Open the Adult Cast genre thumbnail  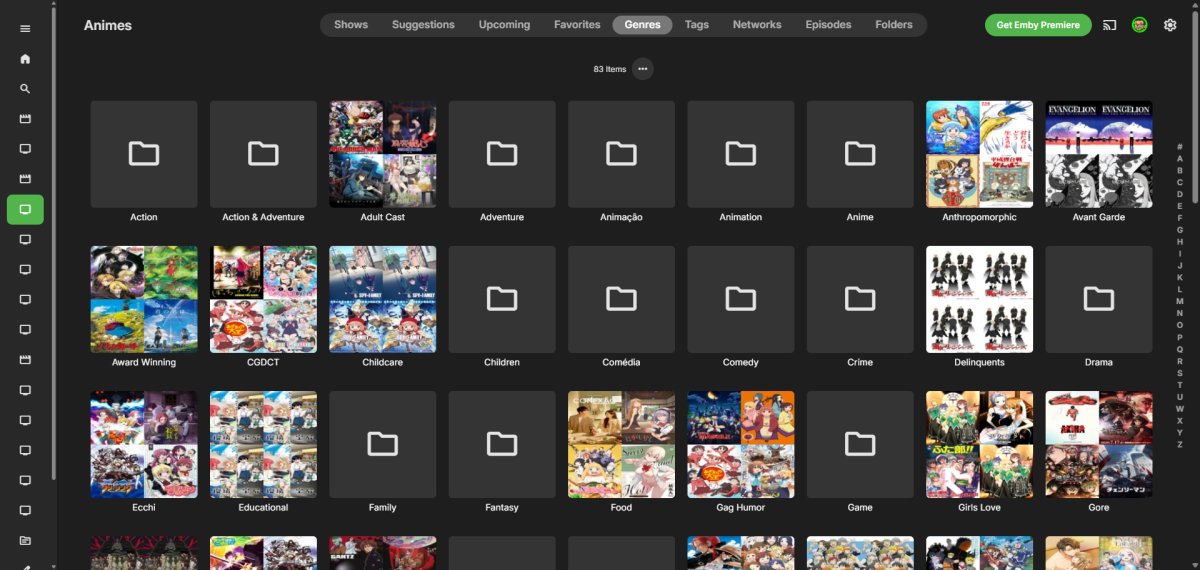383,153
